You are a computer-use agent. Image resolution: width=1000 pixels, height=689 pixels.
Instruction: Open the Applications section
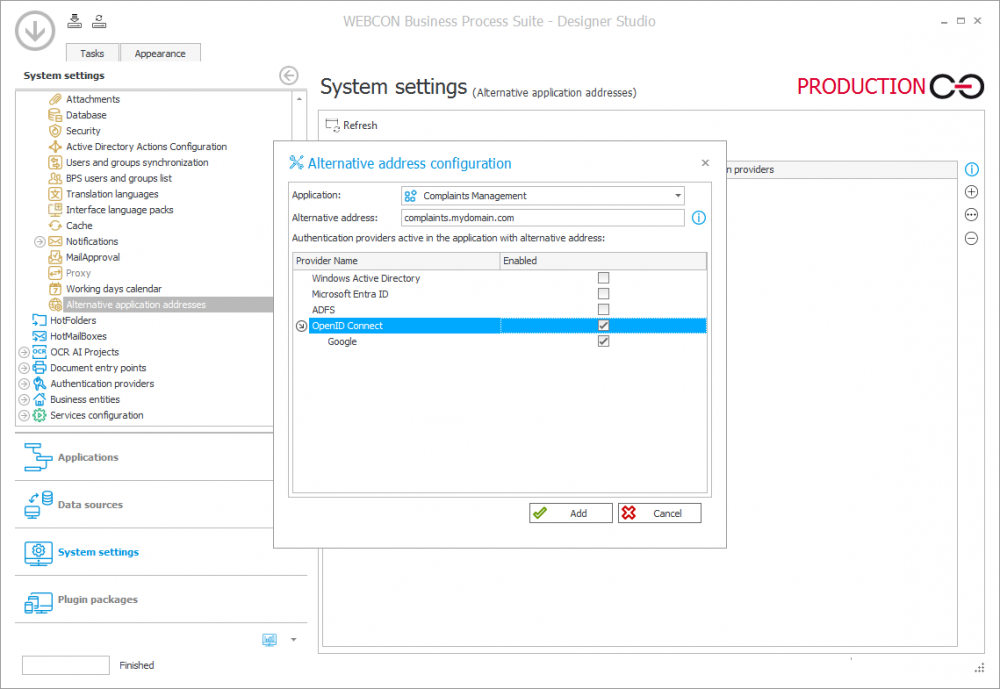pos(161,457)
